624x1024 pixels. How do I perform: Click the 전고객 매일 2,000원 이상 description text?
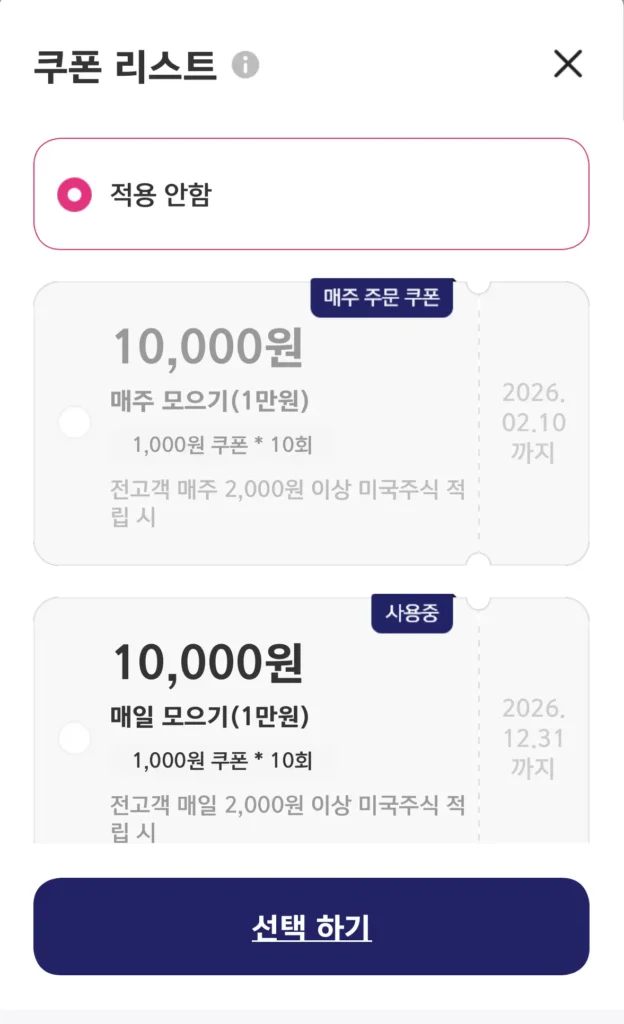[x=287, y=817]
